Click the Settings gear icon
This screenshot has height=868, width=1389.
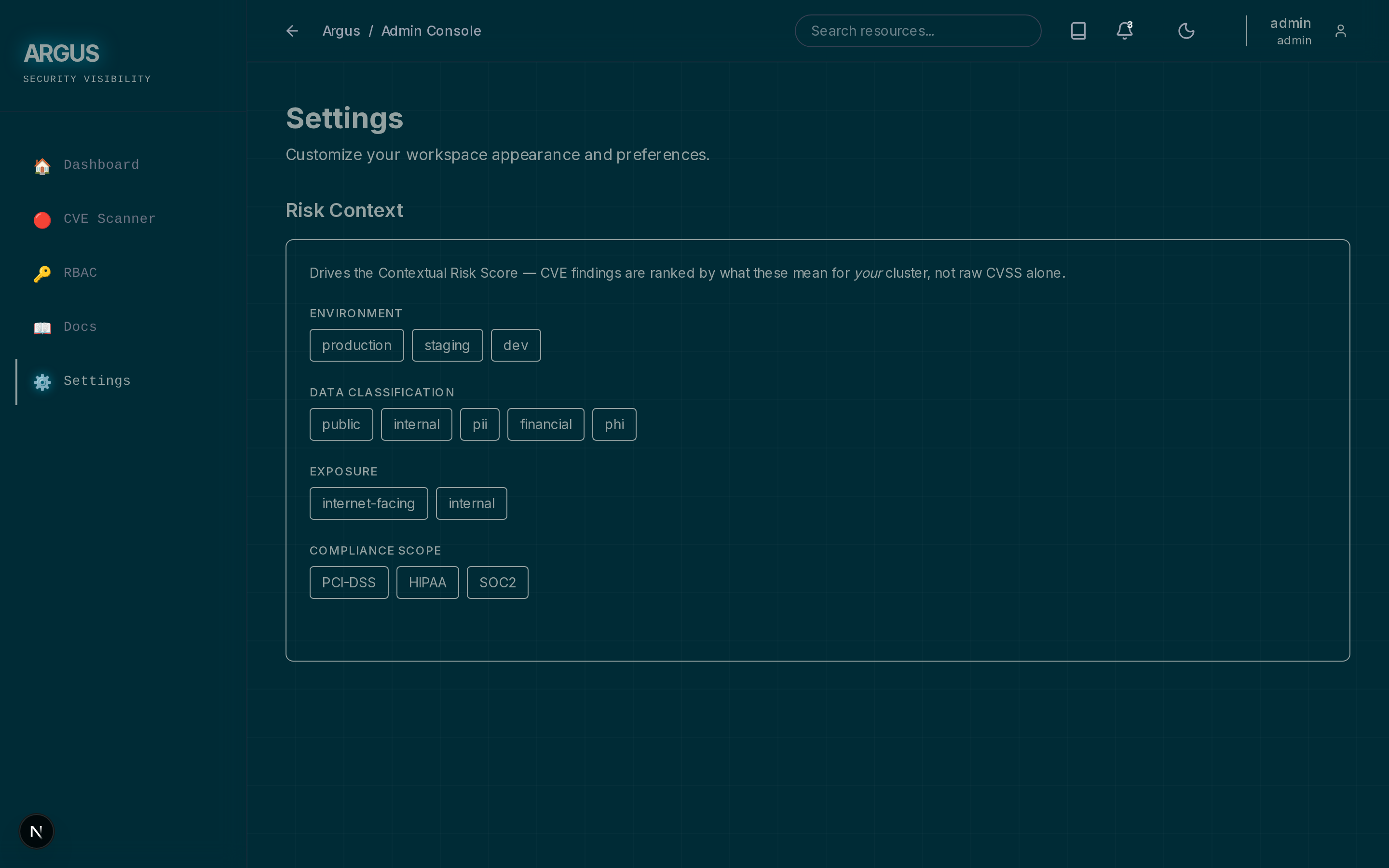(x=42, y=382)
